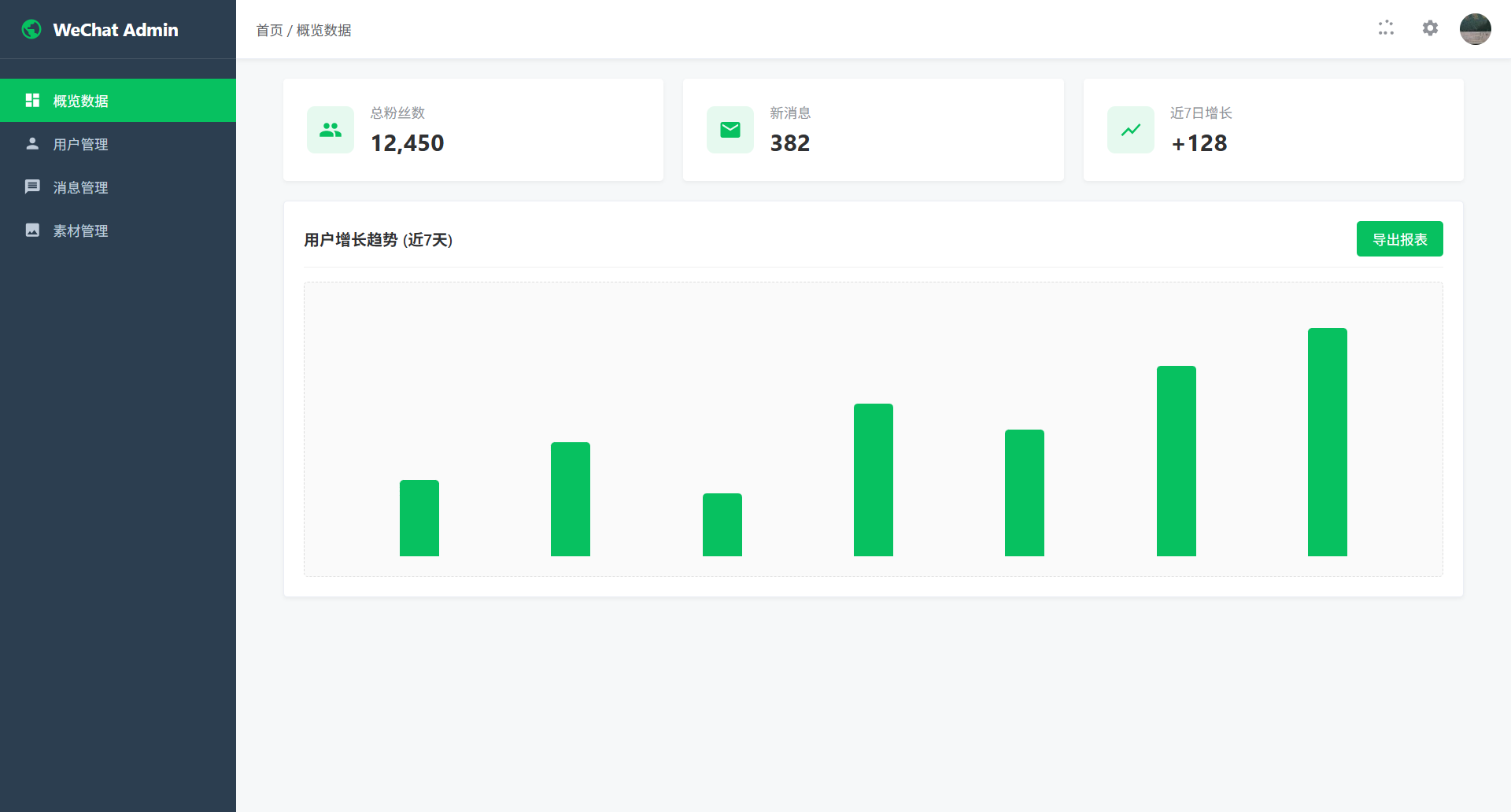Open settings via the gear icon
Viewport: 1511px width, 812px height.
[x=1430, y=28]
